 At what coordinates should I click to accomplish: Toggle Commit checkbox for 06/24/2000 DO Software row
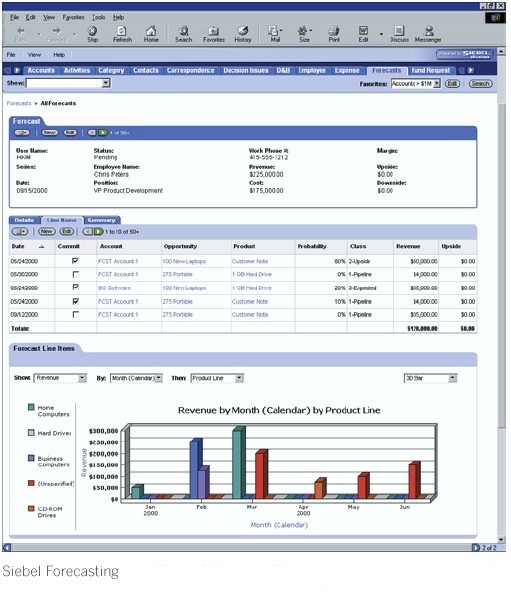pyautogui.click(x=76, y=287)
